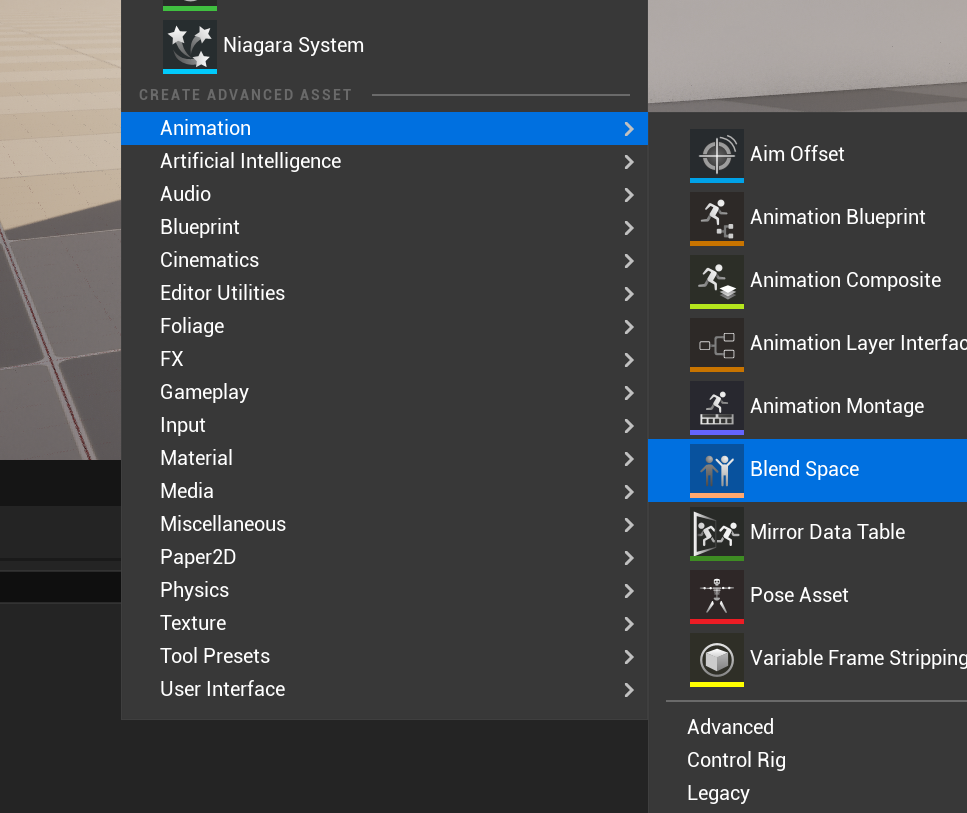This screenshot has height=813, width=967.
Task: Expand the Input submenu arrow
Action: [628, 426]
